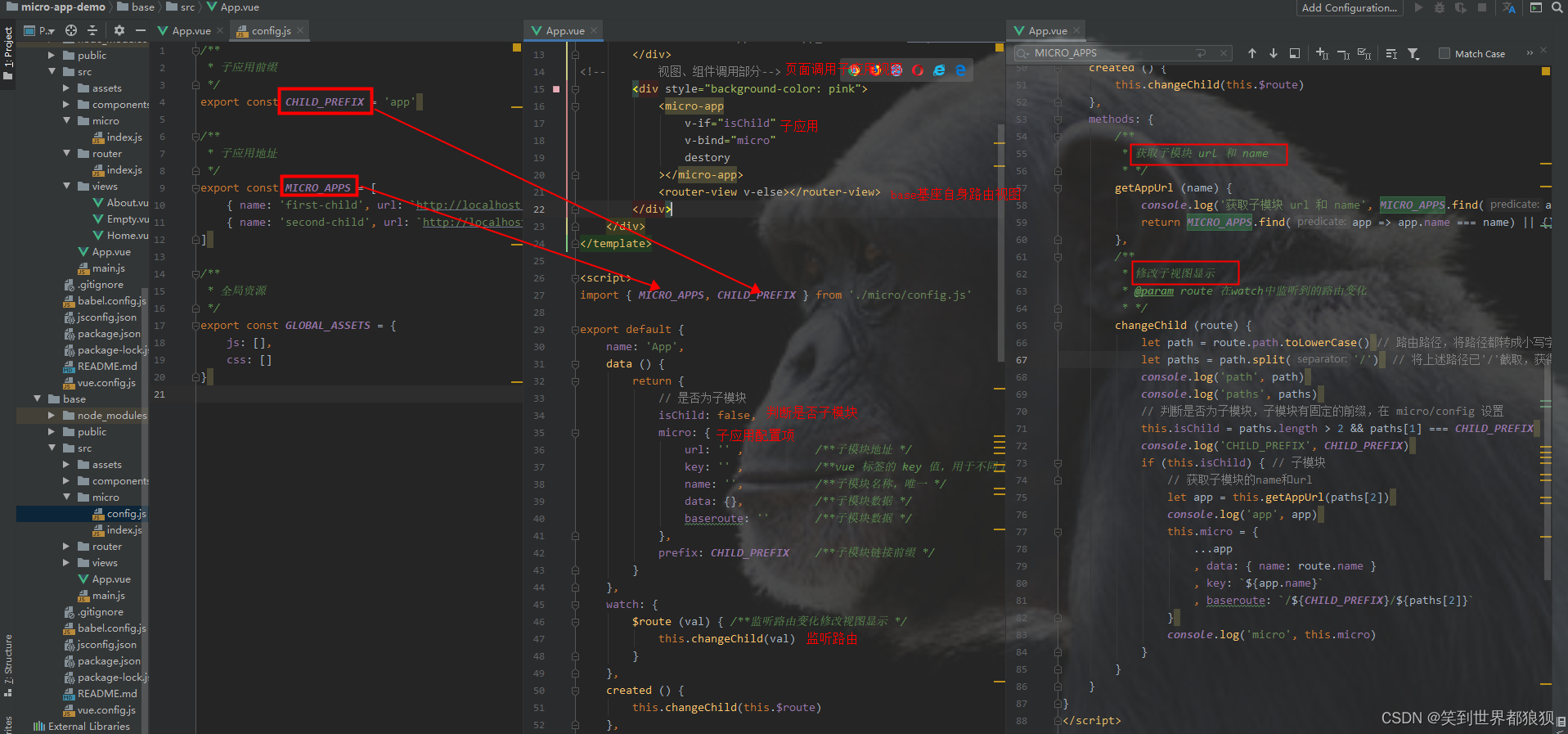The height and width of the screenshot is (734, 1568).
Task: Clear the MICRO_APPS search text
Action: 1224,53
